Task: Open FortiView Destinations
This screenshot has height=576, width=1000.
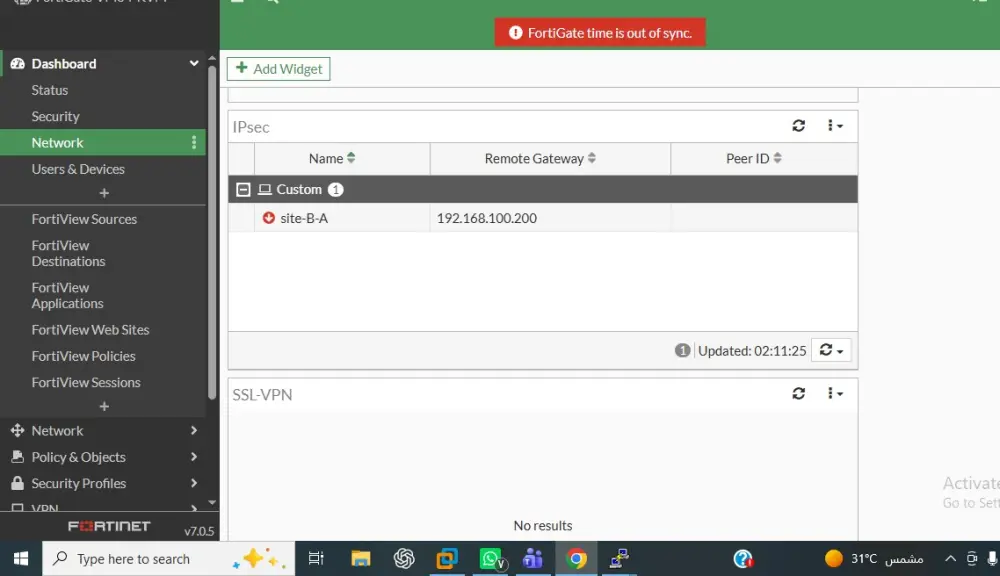Action: pyautogui.click(x=68, y=253)
